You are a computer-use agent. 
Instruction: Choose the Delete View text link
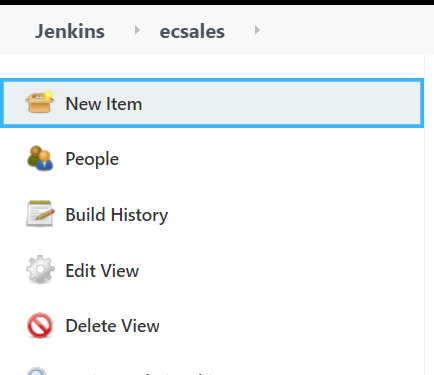112,326
